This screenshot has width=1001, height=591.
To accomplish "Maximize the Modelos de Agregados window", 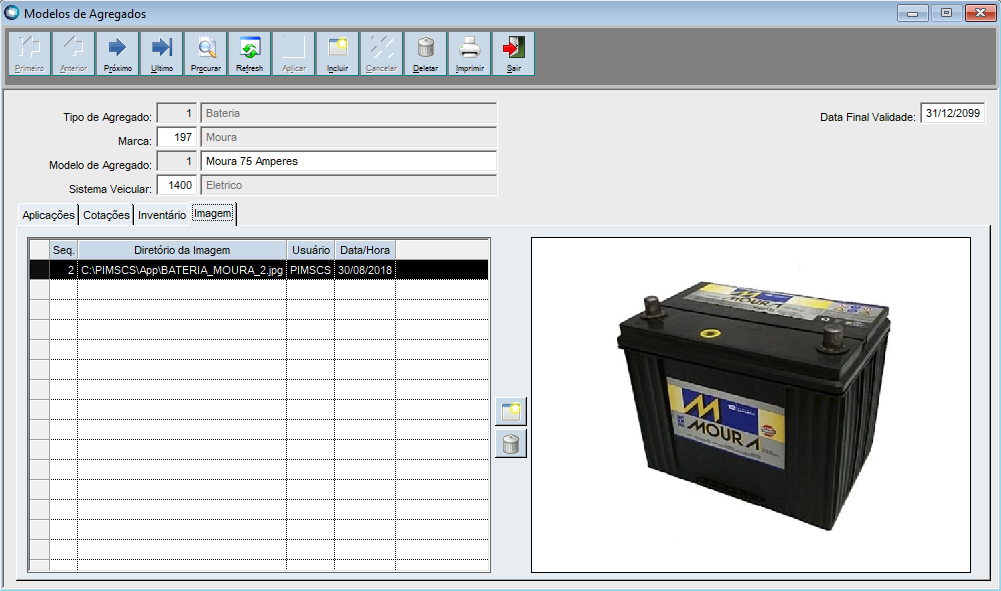I will [946, 13].
